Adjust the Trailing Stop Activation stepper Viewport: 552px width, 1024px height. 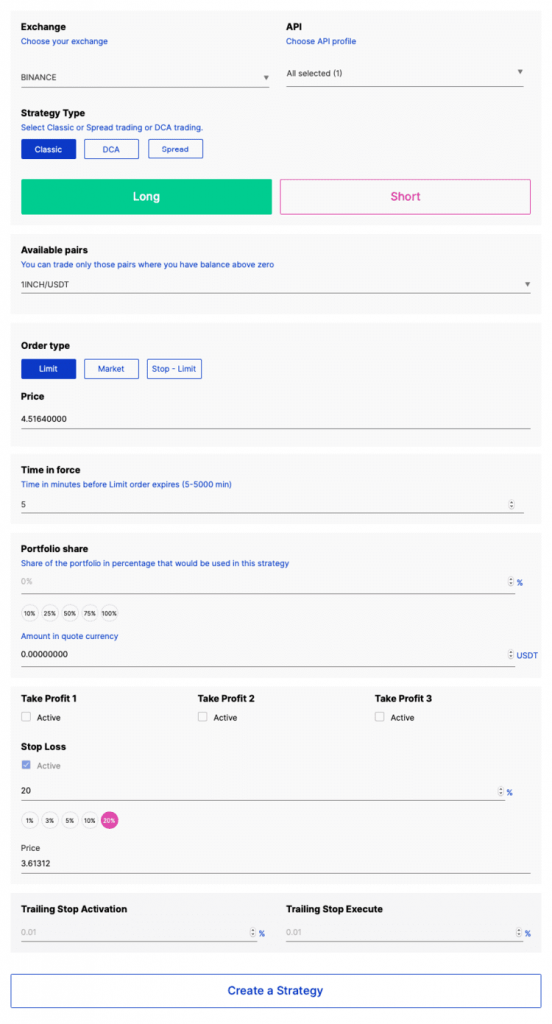(x=253, y=933)
